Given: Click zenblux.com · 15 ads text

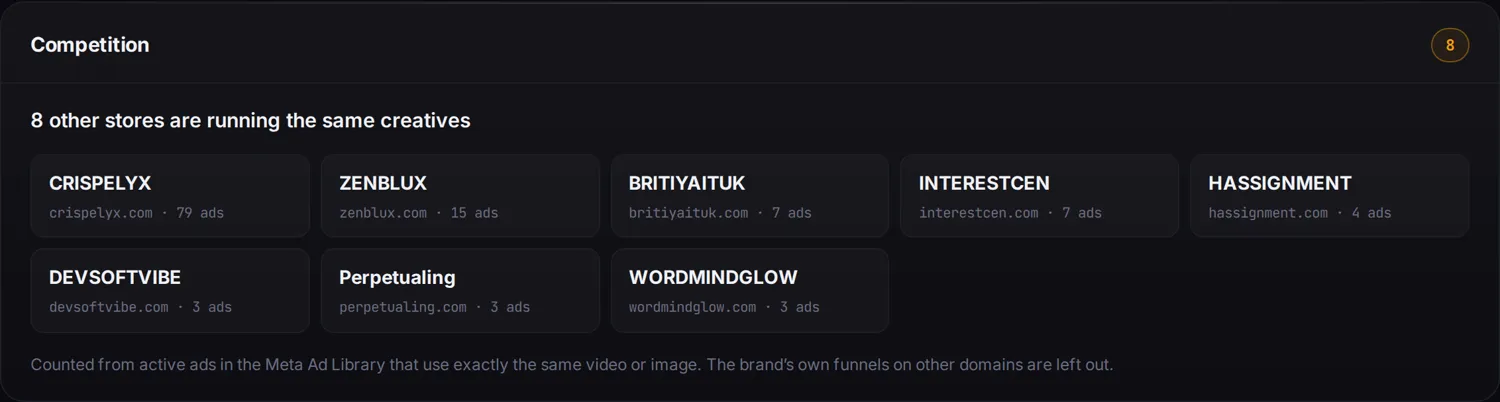Looking at the screenshot, I should [419, 213].
